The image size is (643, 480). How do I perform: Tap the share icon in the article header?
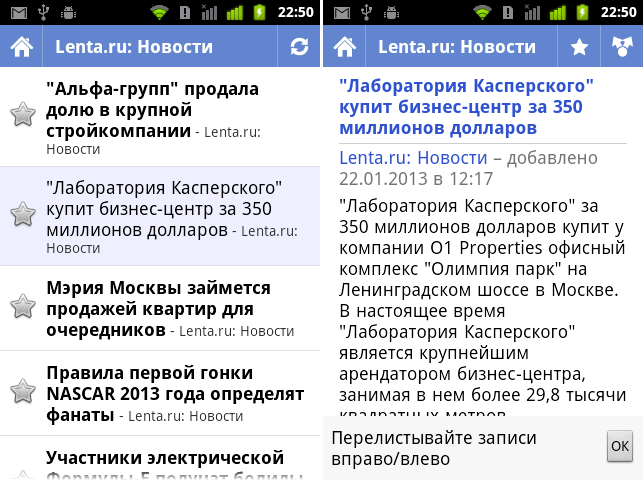click(x=621, y=47)
